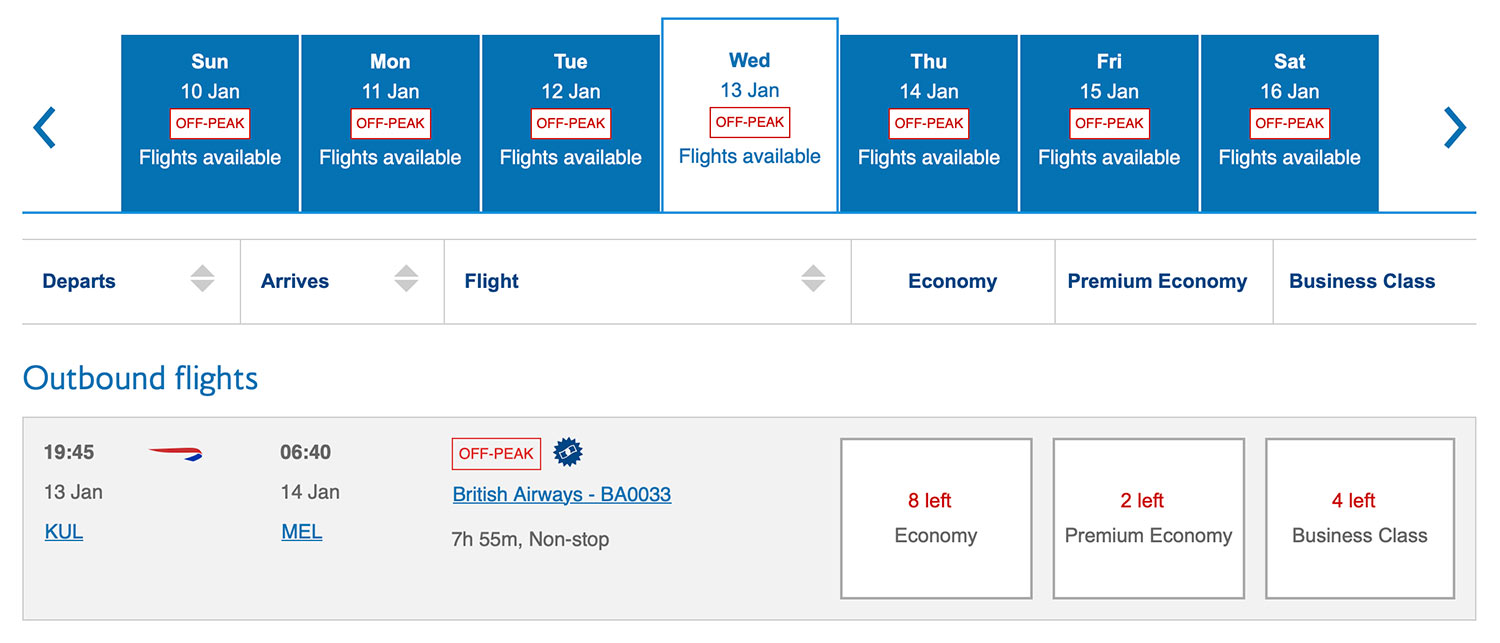Select Sun 10 Jan date tab
The width and height of the screenshot is (1500, 643).
tap(210, 124)
